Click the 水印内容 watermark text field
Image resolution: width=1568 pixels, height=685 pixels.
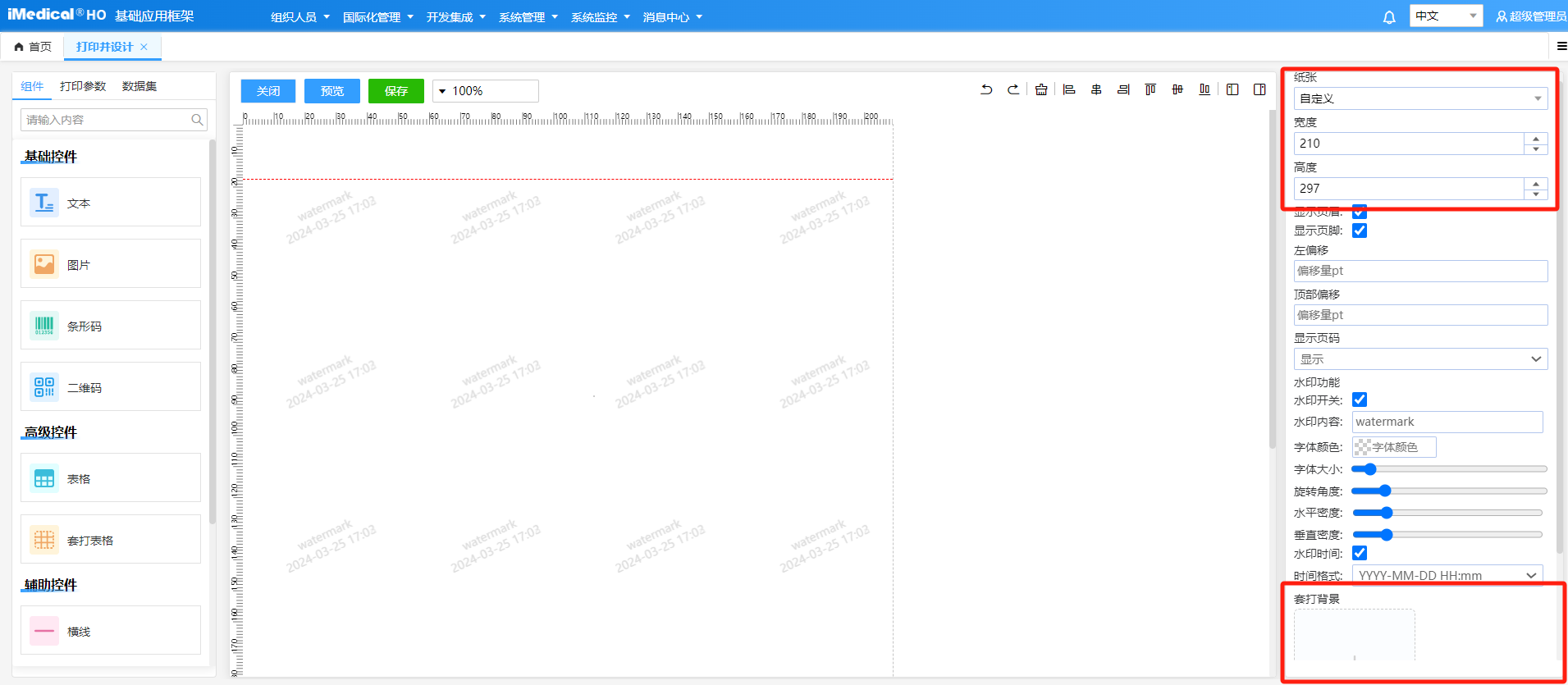(x=1447, y=422)
